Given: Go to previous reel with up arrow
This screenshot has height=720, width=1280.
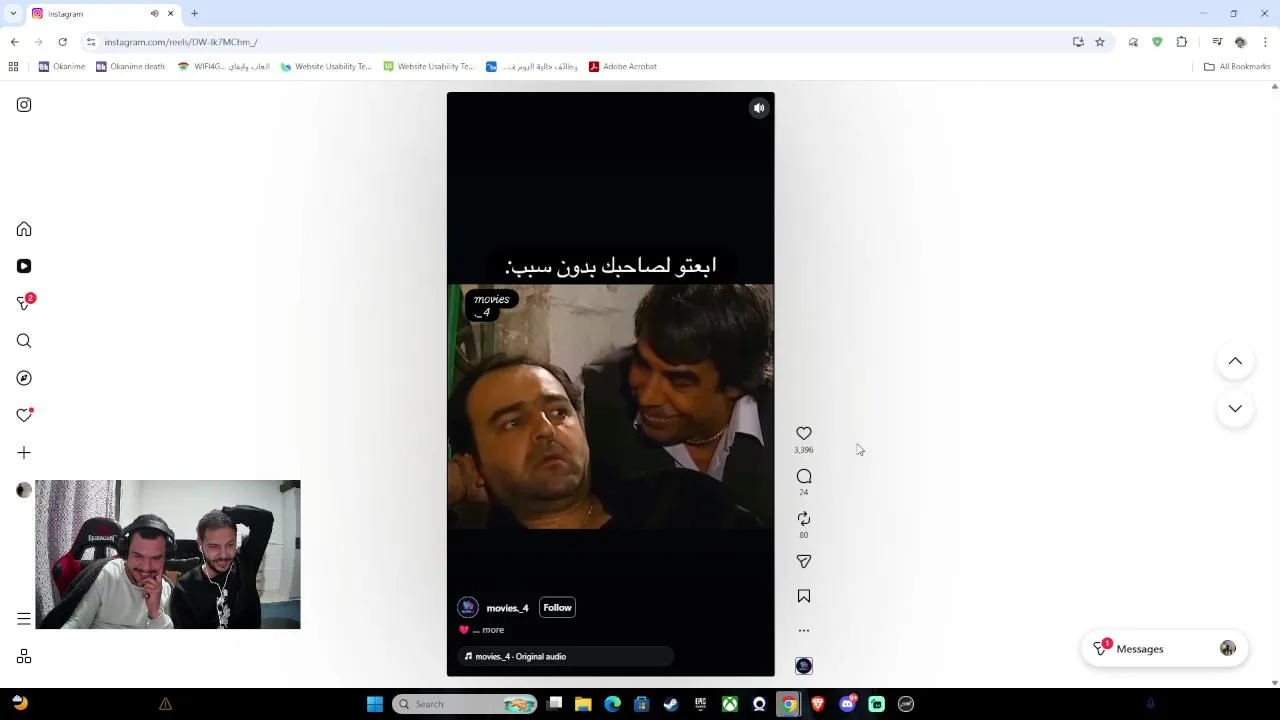Looking at the screenshot, I should (x=1235, y=361).
